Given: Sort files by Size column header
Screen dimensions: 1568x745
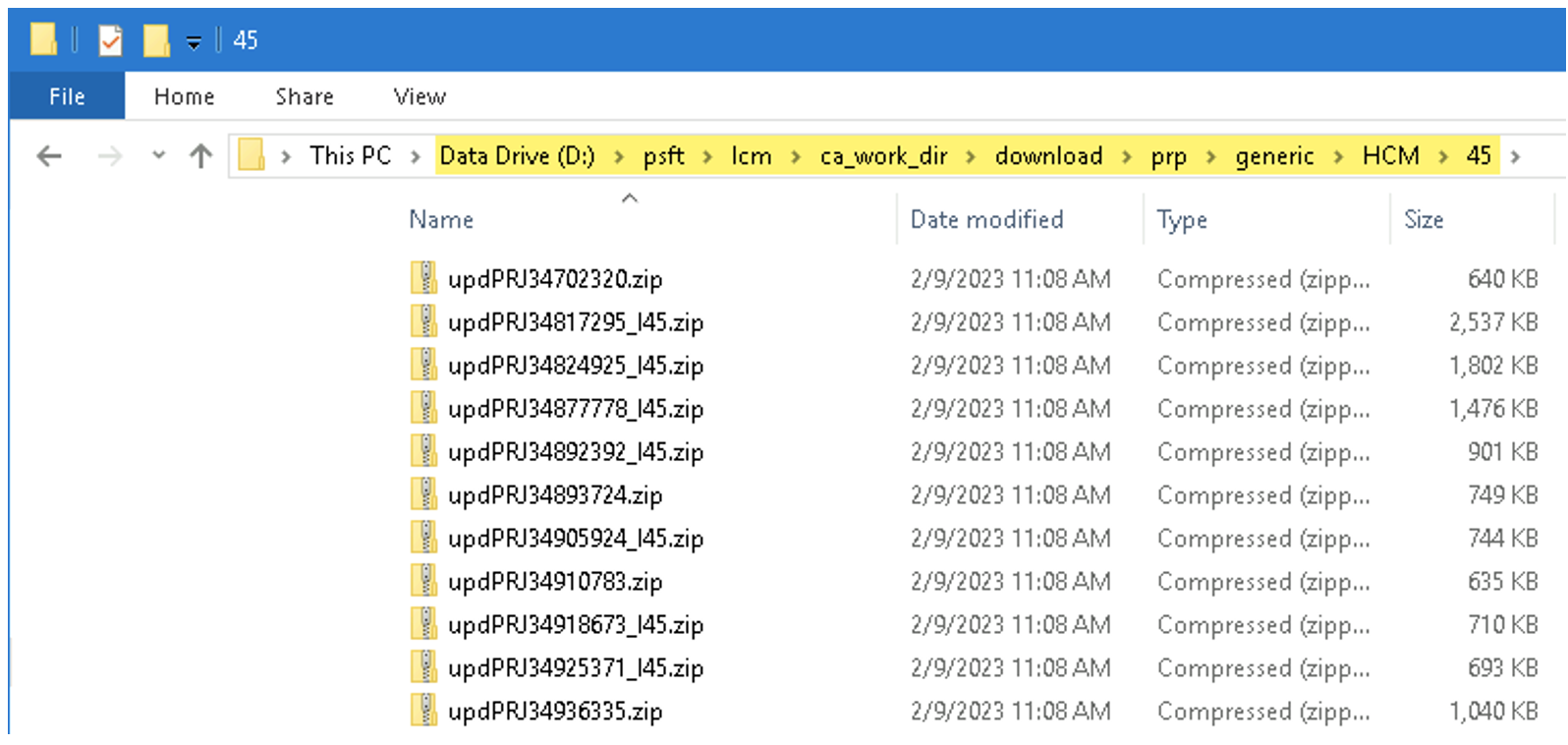Looking at the screenshot, I should pos(1424,219).
